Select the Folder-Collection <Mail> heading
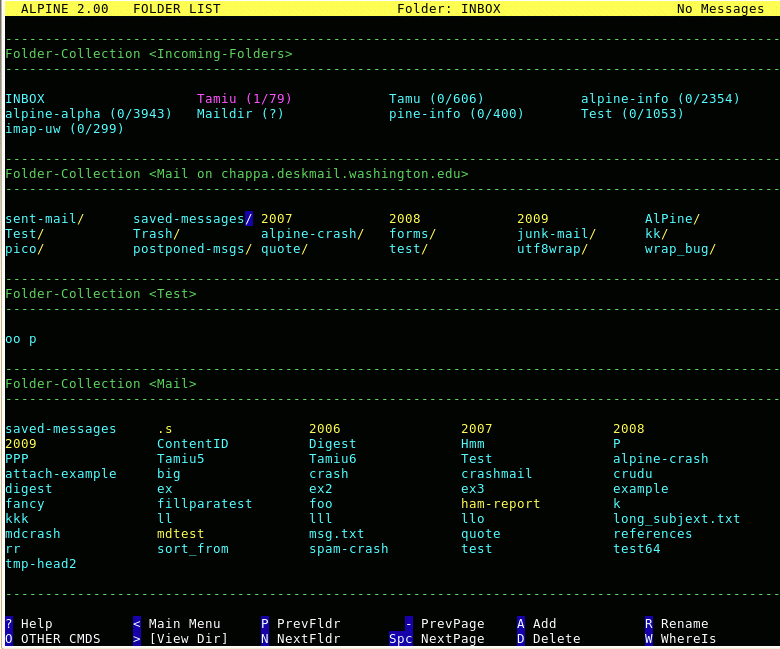 100,384
